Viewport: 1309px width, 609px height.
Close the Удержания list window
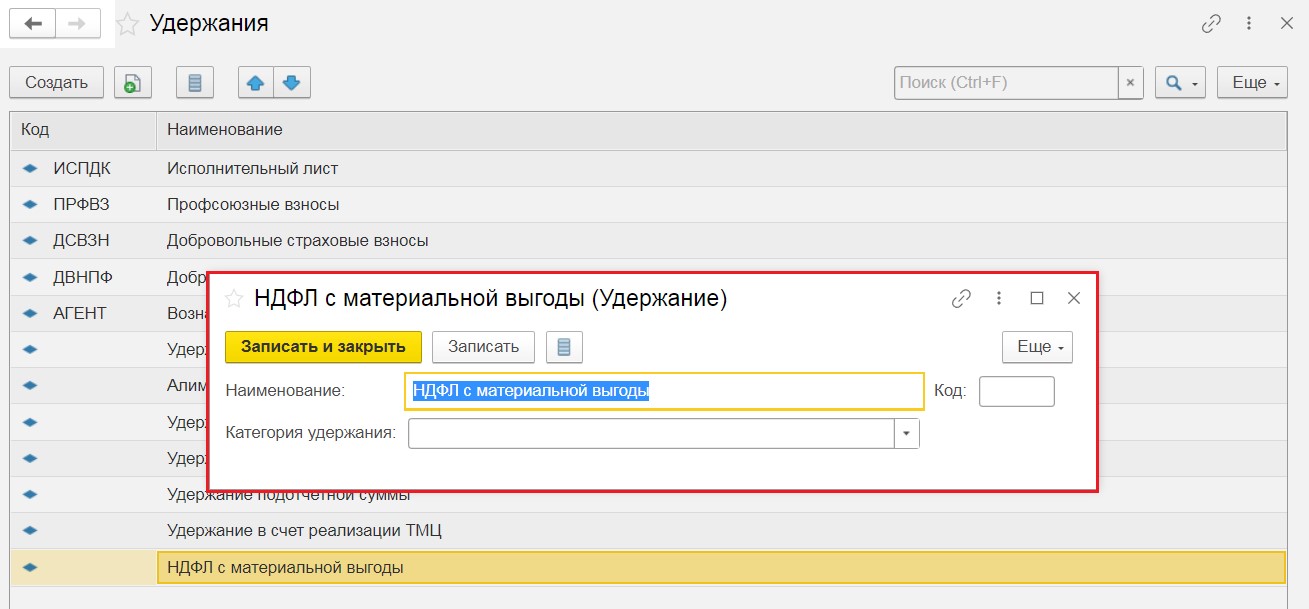(1287, 24)
